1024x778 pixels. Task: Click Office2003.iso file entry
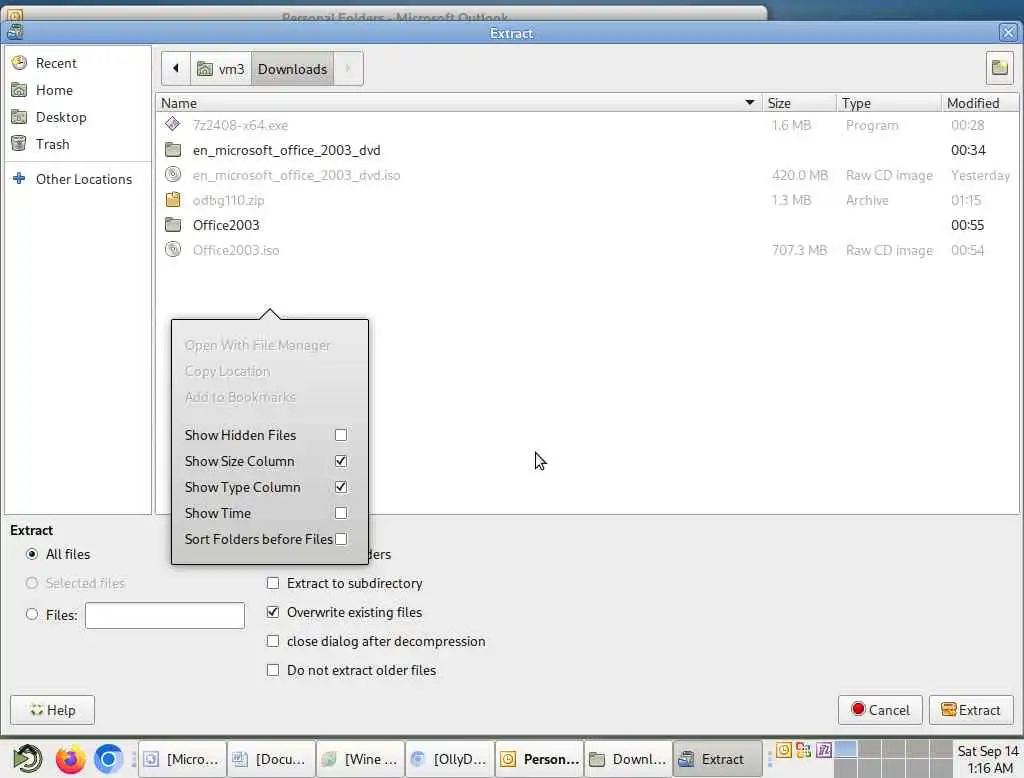coord(588,250)
